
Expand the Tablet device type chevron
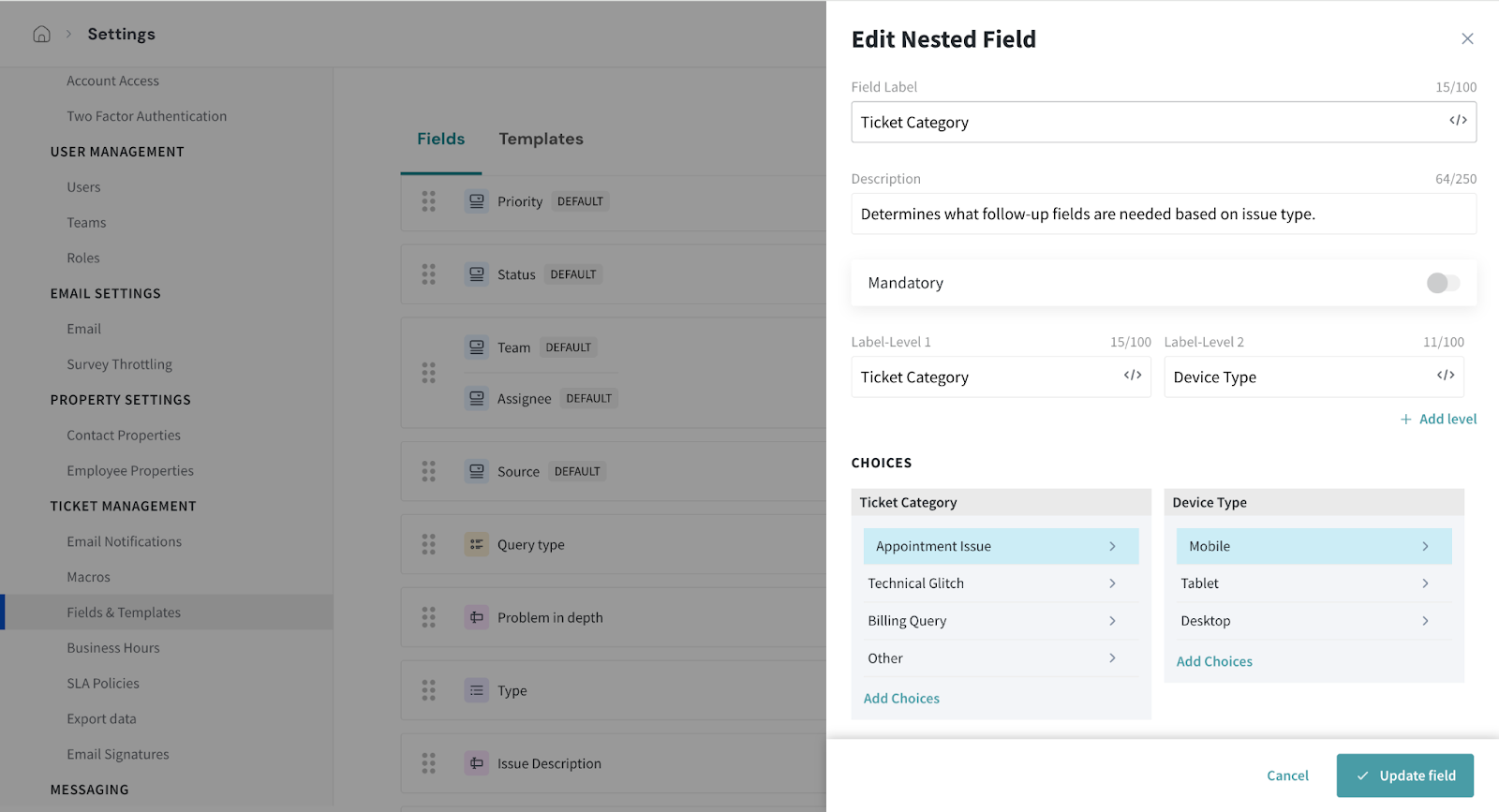(1425, 583)
